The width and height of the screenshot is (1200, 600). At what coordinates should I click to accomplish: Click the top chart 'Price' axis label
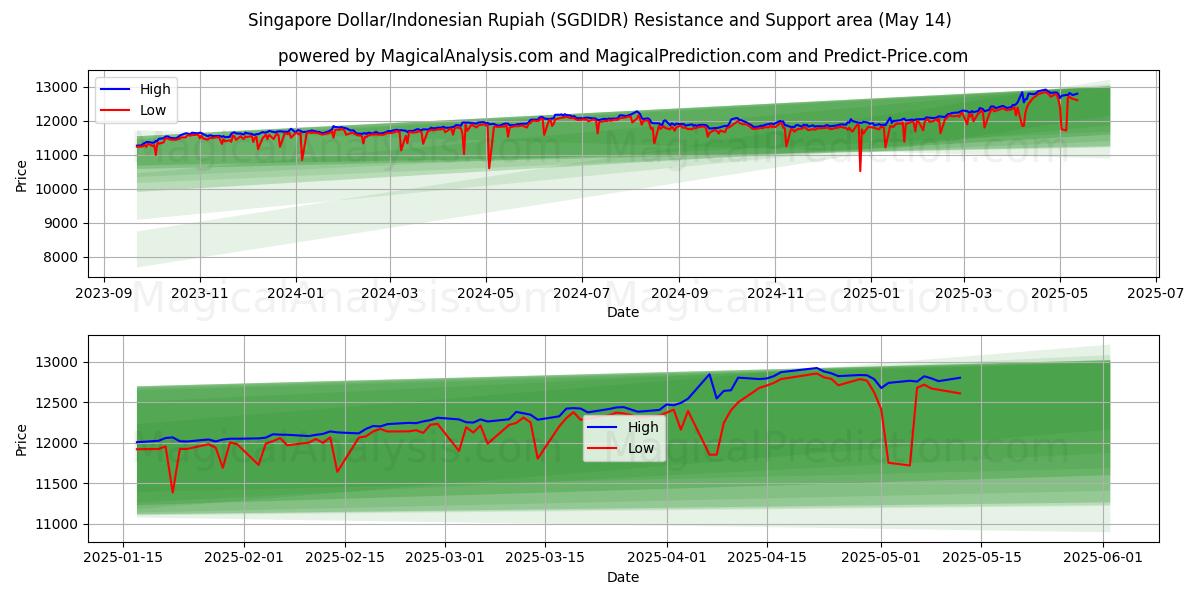click(x=22, y=174)
